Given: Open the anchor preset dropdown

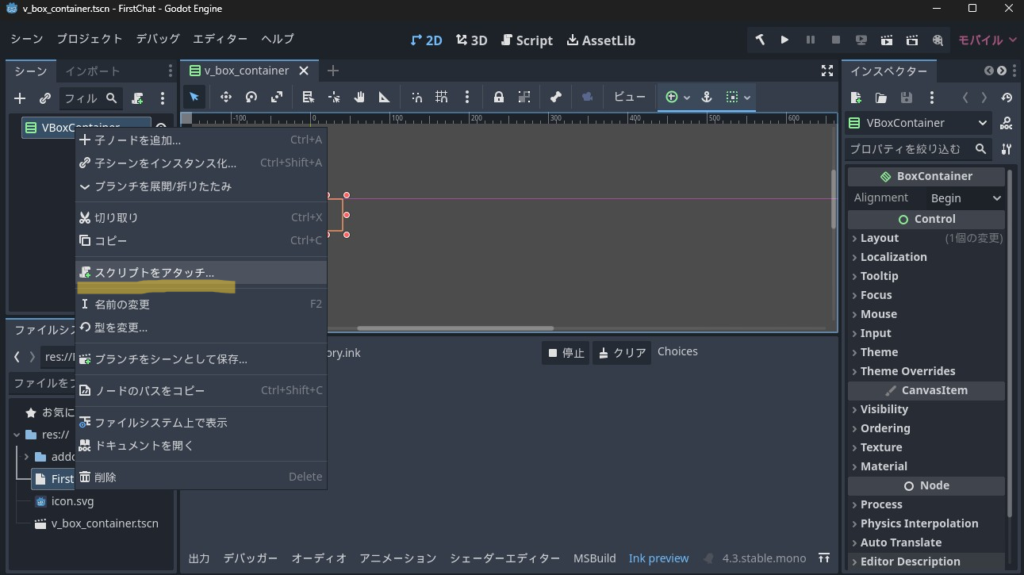Looking at the screenshot, I should tap(677, 97).
